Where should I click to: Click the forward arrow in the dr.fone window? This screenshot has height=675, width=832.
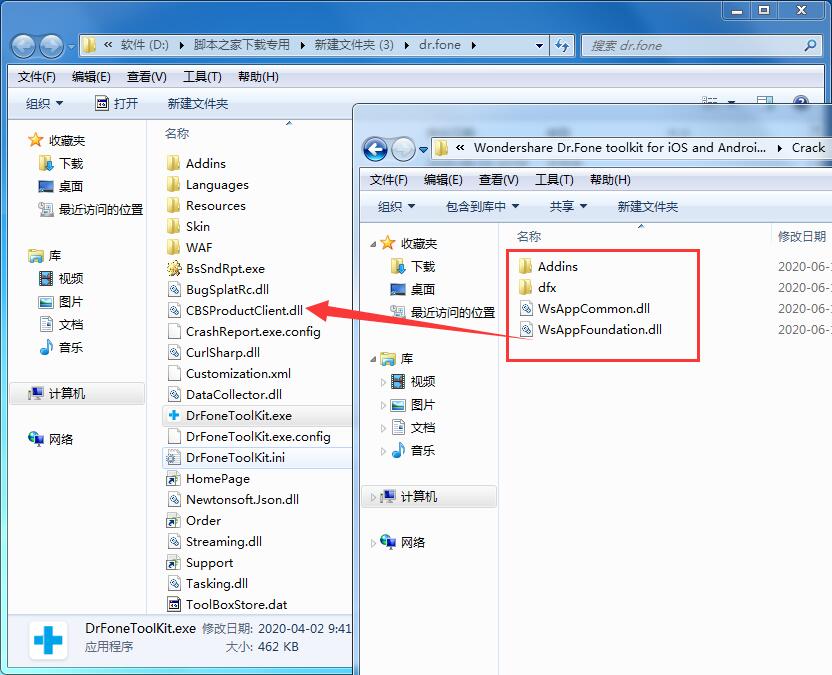(x=51, y=46)
